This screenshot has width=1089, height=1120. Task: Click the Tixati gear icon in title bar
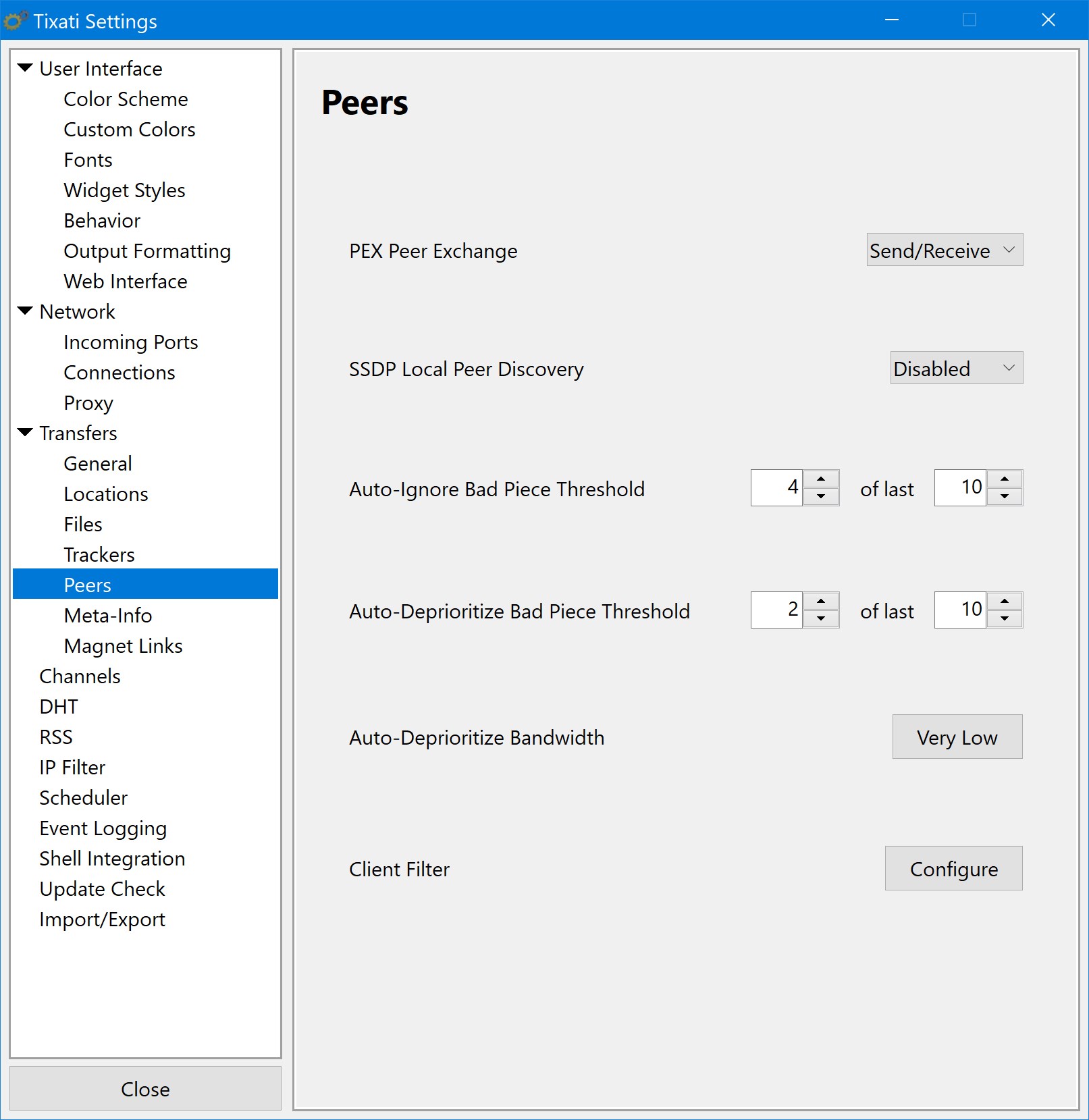[x=16, y=21]
